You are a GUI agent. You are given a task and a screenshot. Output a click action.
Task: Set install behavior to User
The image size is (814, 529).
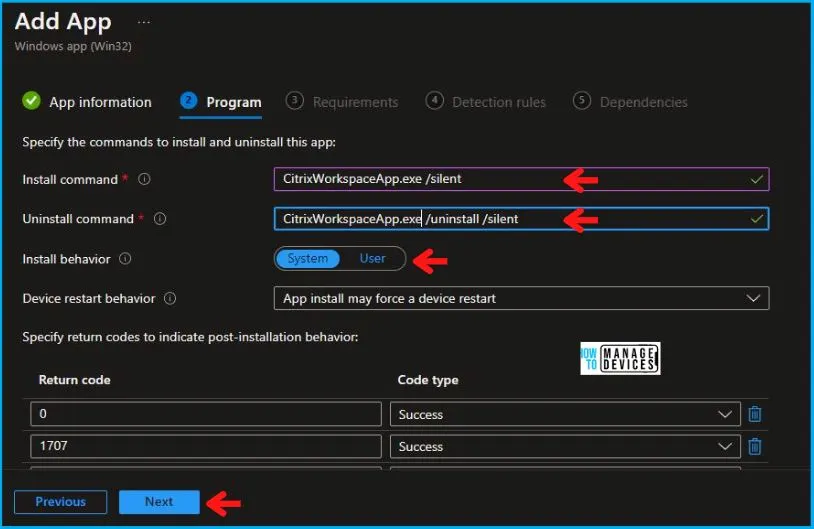coord(372,259)
